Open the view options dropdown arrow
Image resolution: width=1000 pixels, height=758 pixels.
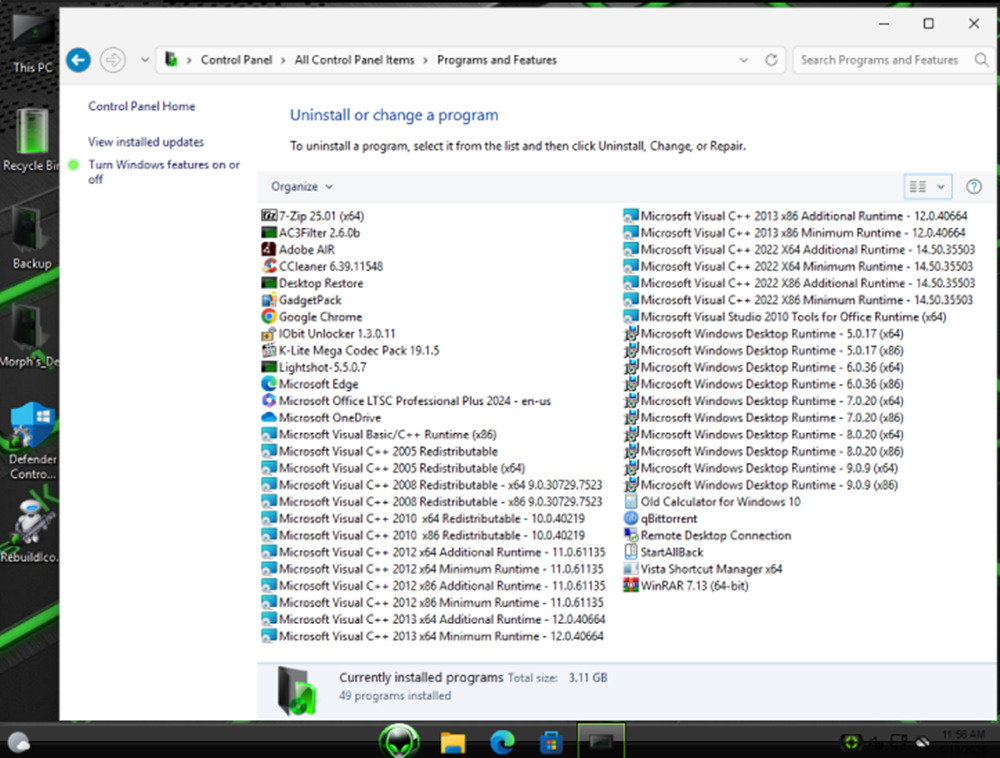tap(941, 187)
